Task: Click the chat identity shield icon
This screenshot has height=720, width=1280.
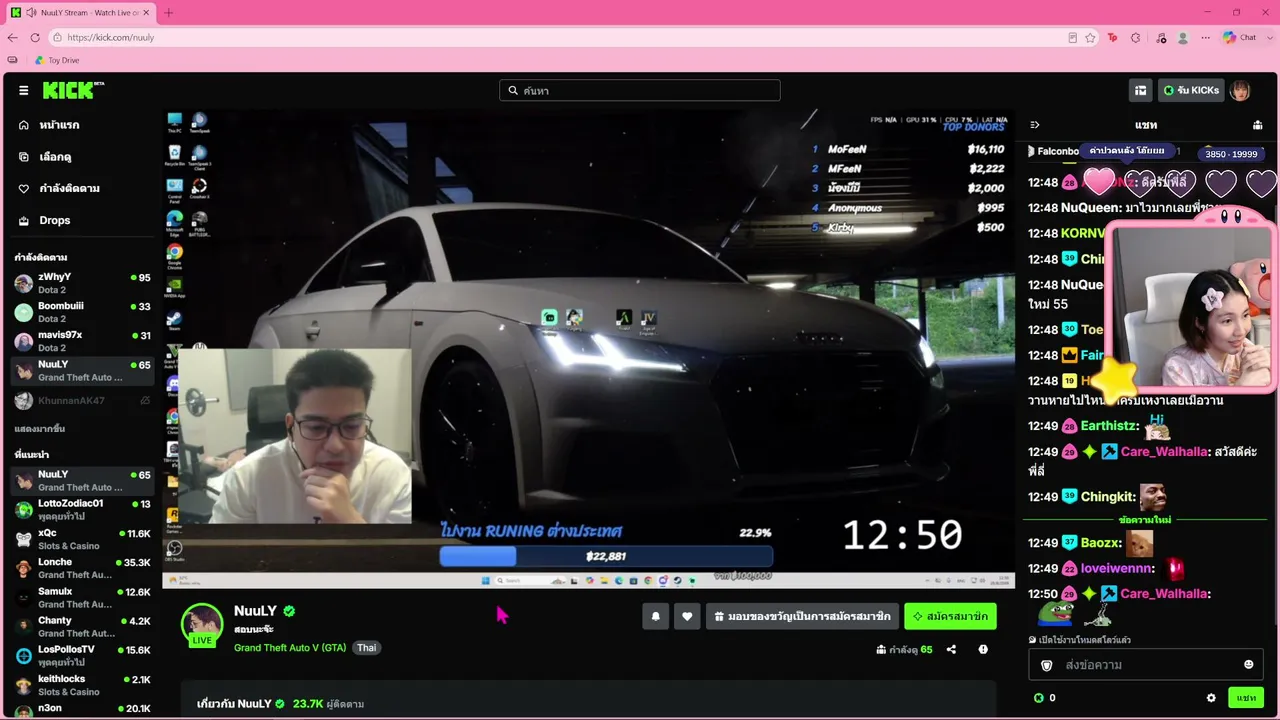Action: pos(1047,665)
